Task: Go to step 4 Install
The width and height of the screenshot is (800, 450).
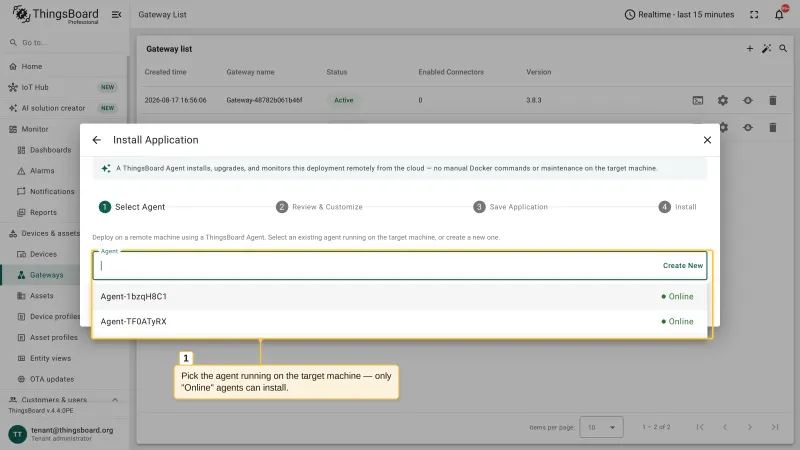Action: click(x=678, y=207)
